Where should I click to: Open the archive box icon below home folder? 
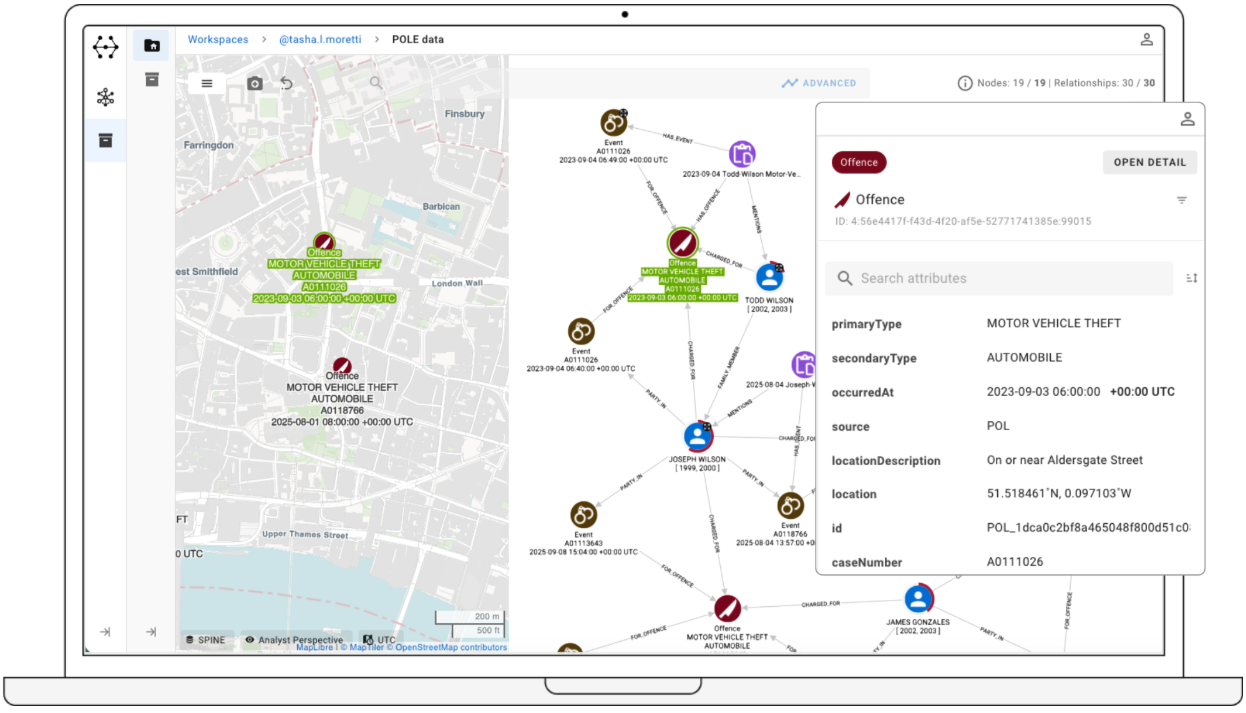tap(152, 79)
